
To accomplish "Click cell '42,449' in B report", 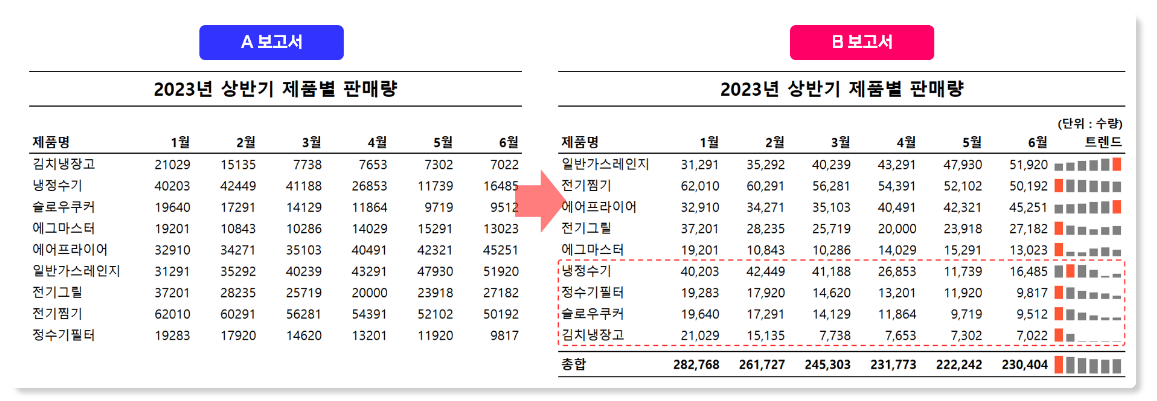I will [765, 271].
